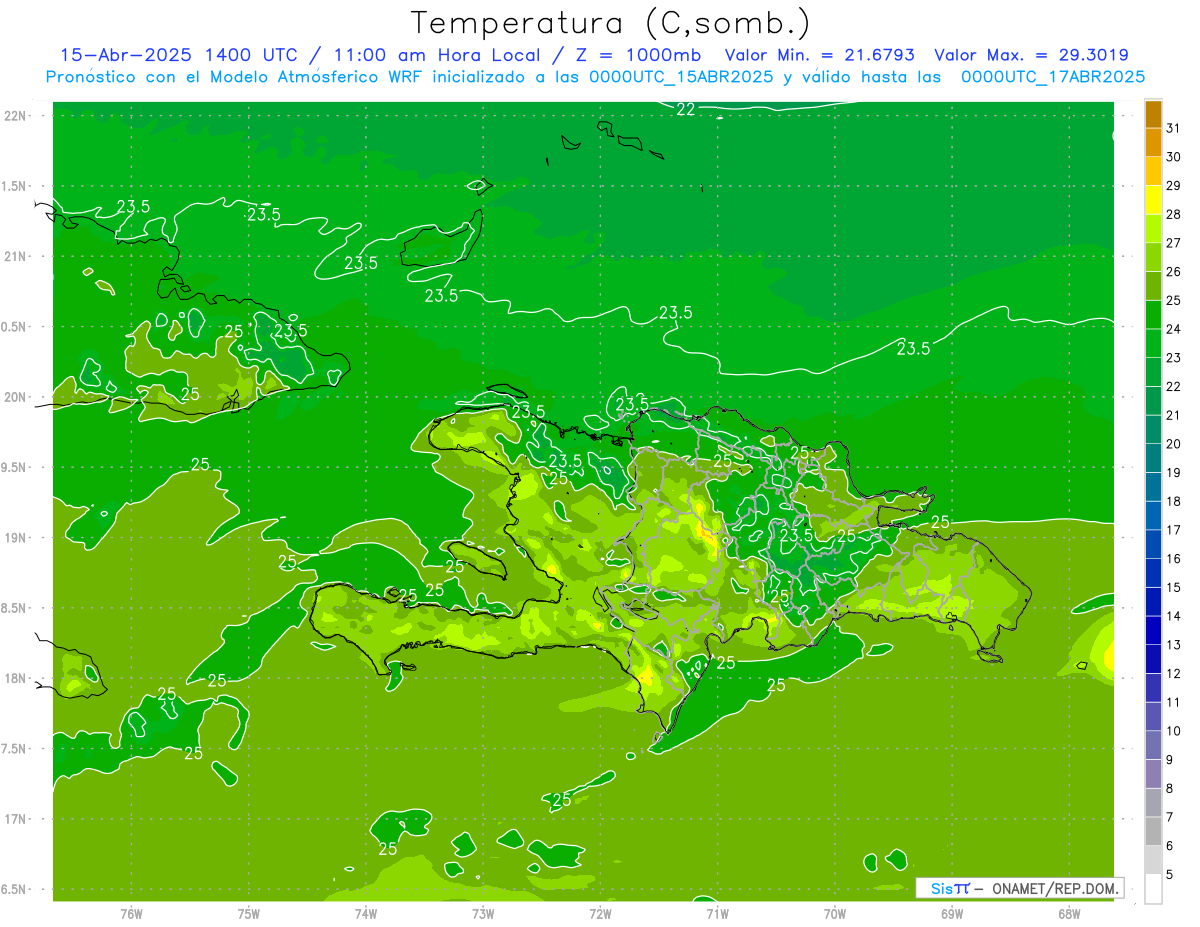
Task: Click the colorbar scale value '15'
Action: pos(1174,588)
